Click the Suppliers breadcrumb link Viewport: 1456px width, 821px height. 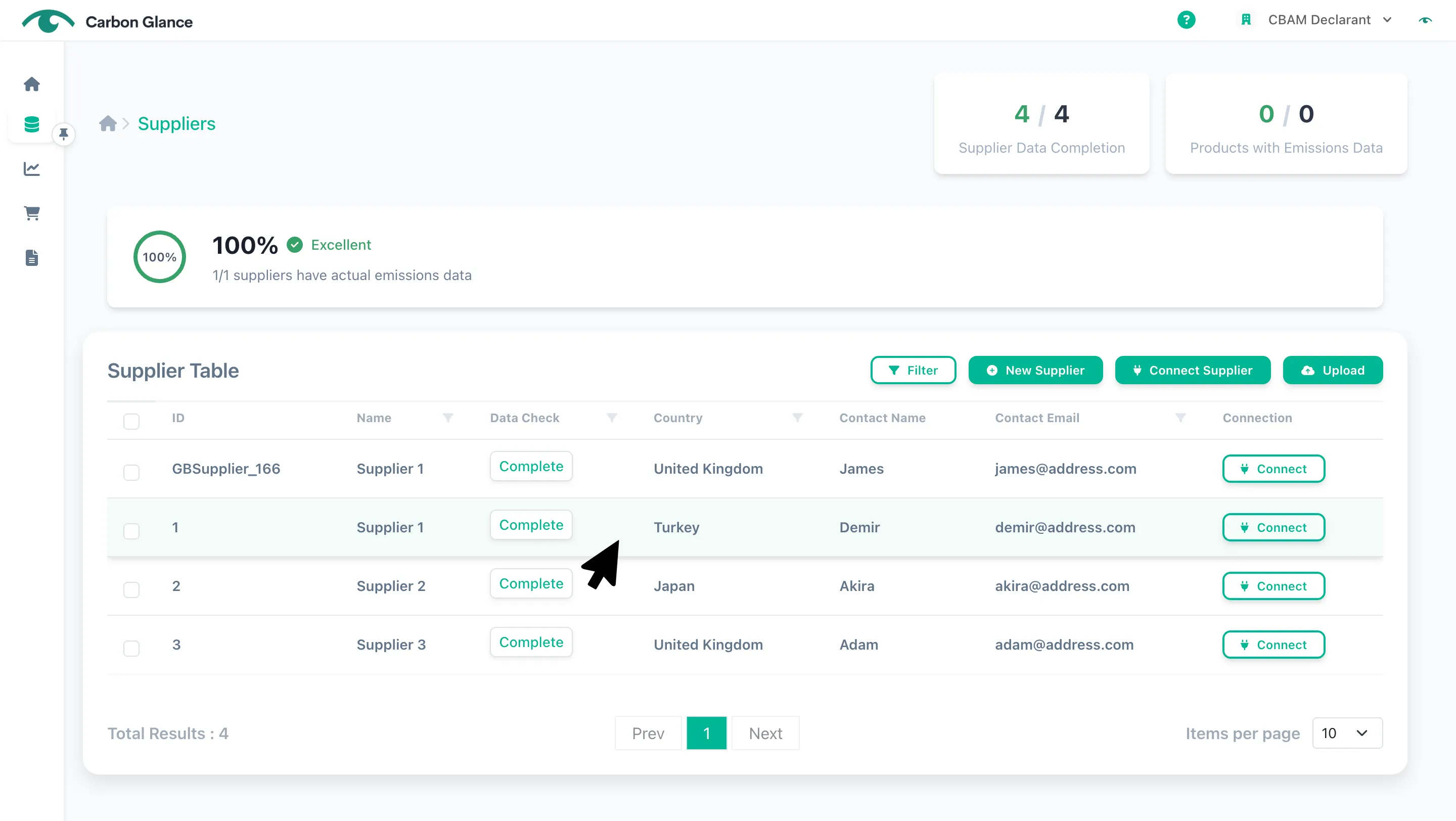(x=176, y=123)
